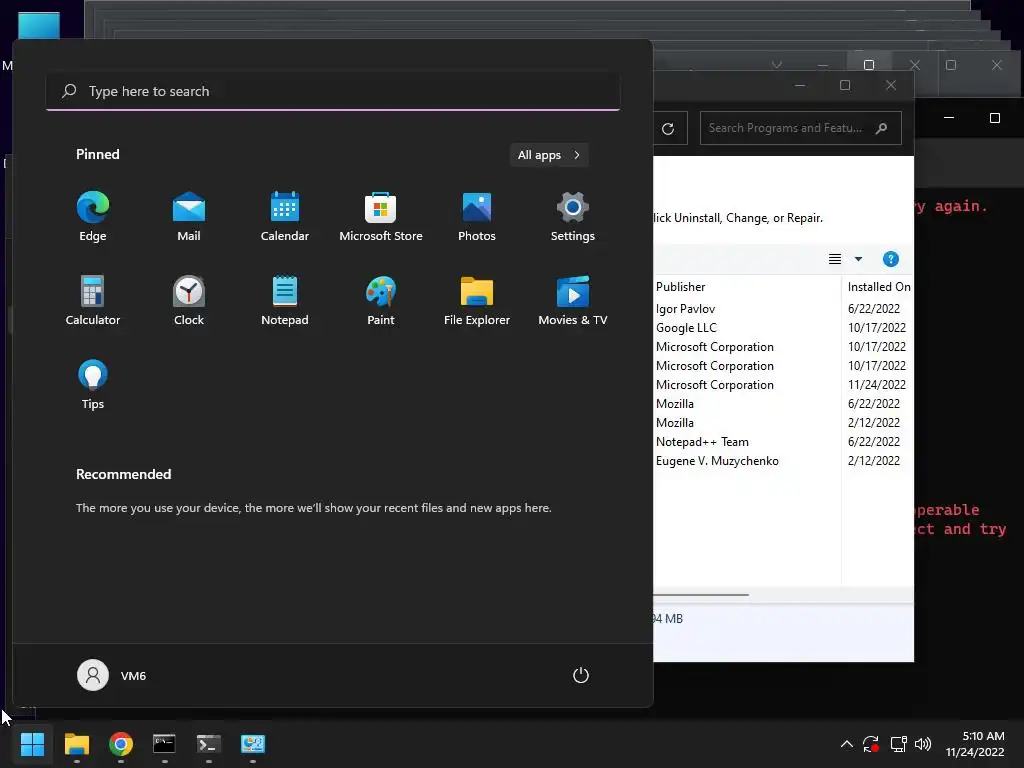The width and height of the screenshot is (1024, 768).
Task: Click the horizontal scrollbar in programs list
Action: (x=701, y=595)
